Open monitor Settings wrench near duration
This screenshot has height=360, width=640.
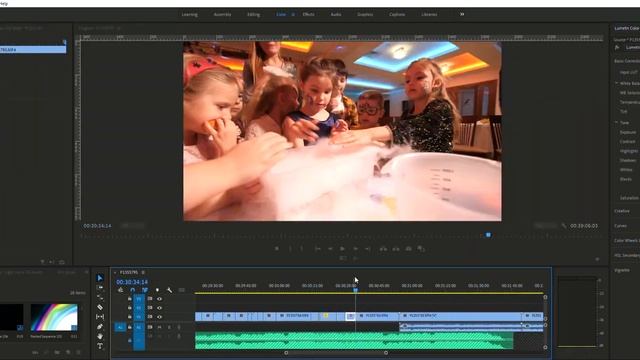coord(564,226)
